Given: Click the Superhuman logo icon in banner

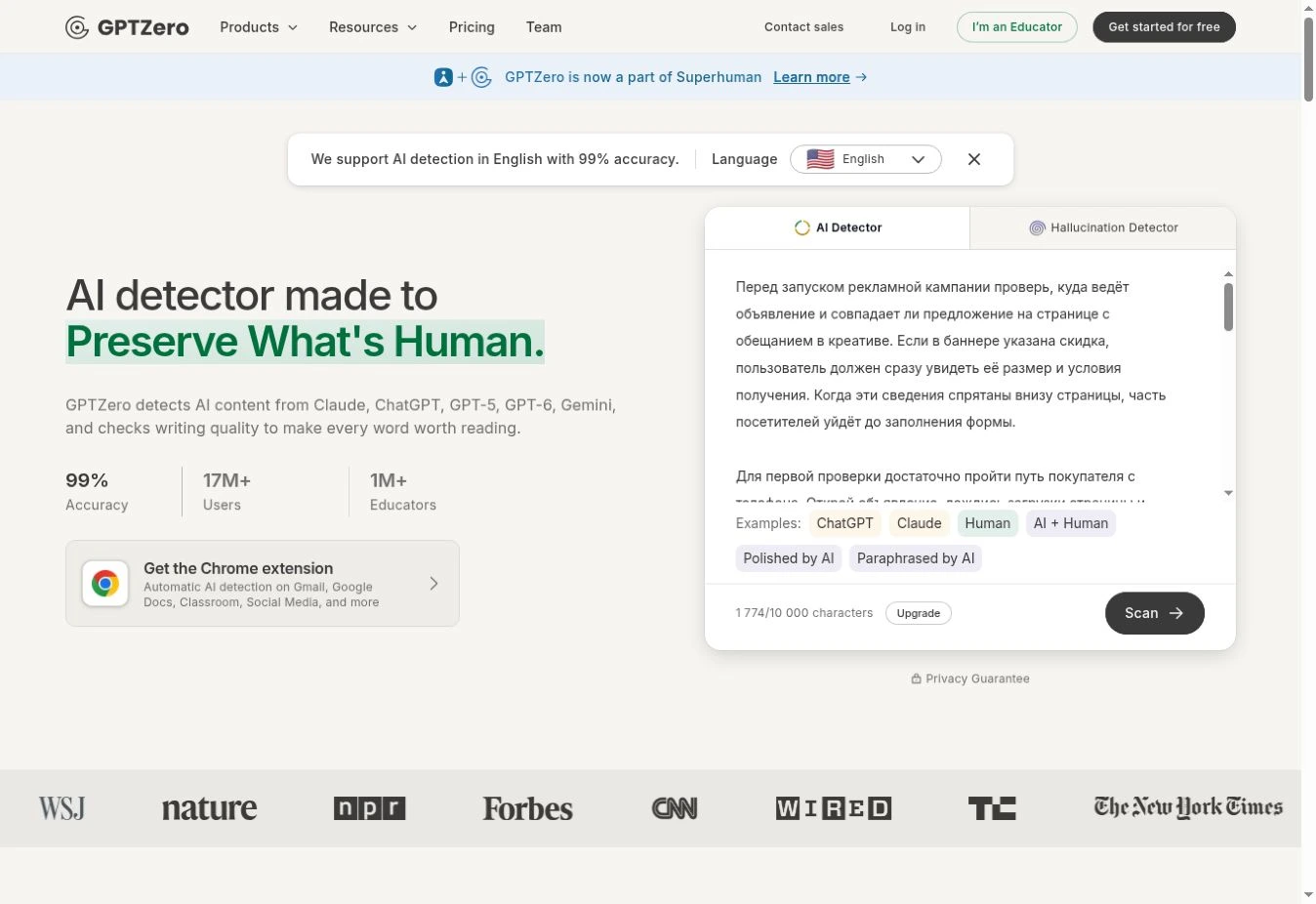Looking at the screenshot, I should (443, 77).
